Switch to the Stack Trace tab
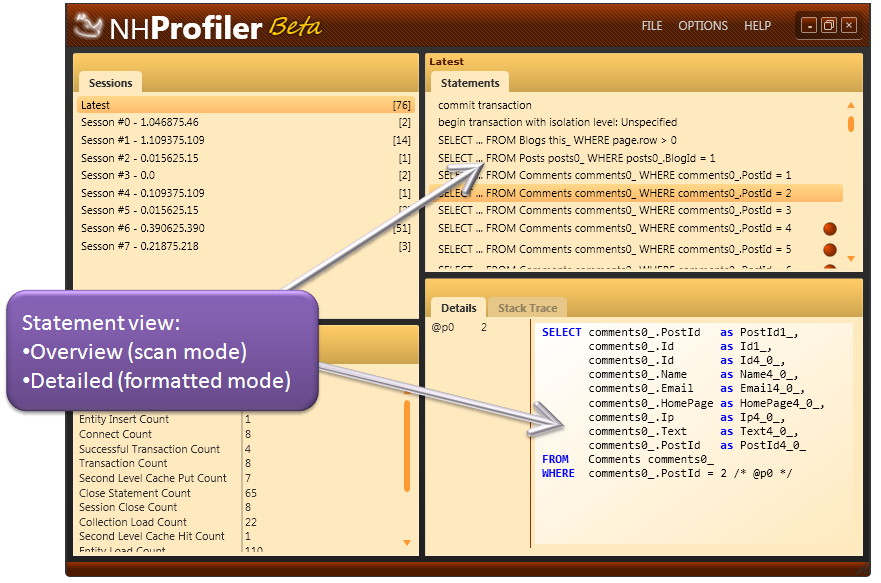 point(528,308)
